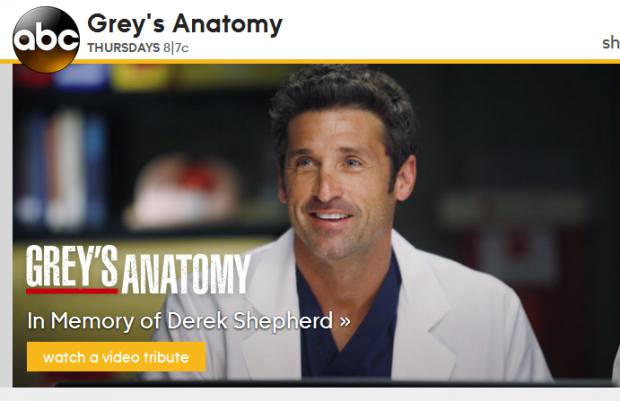Click the word ANATOMY in the banner logo
This screenshot has width=620, height=401.
click(186, 274)
